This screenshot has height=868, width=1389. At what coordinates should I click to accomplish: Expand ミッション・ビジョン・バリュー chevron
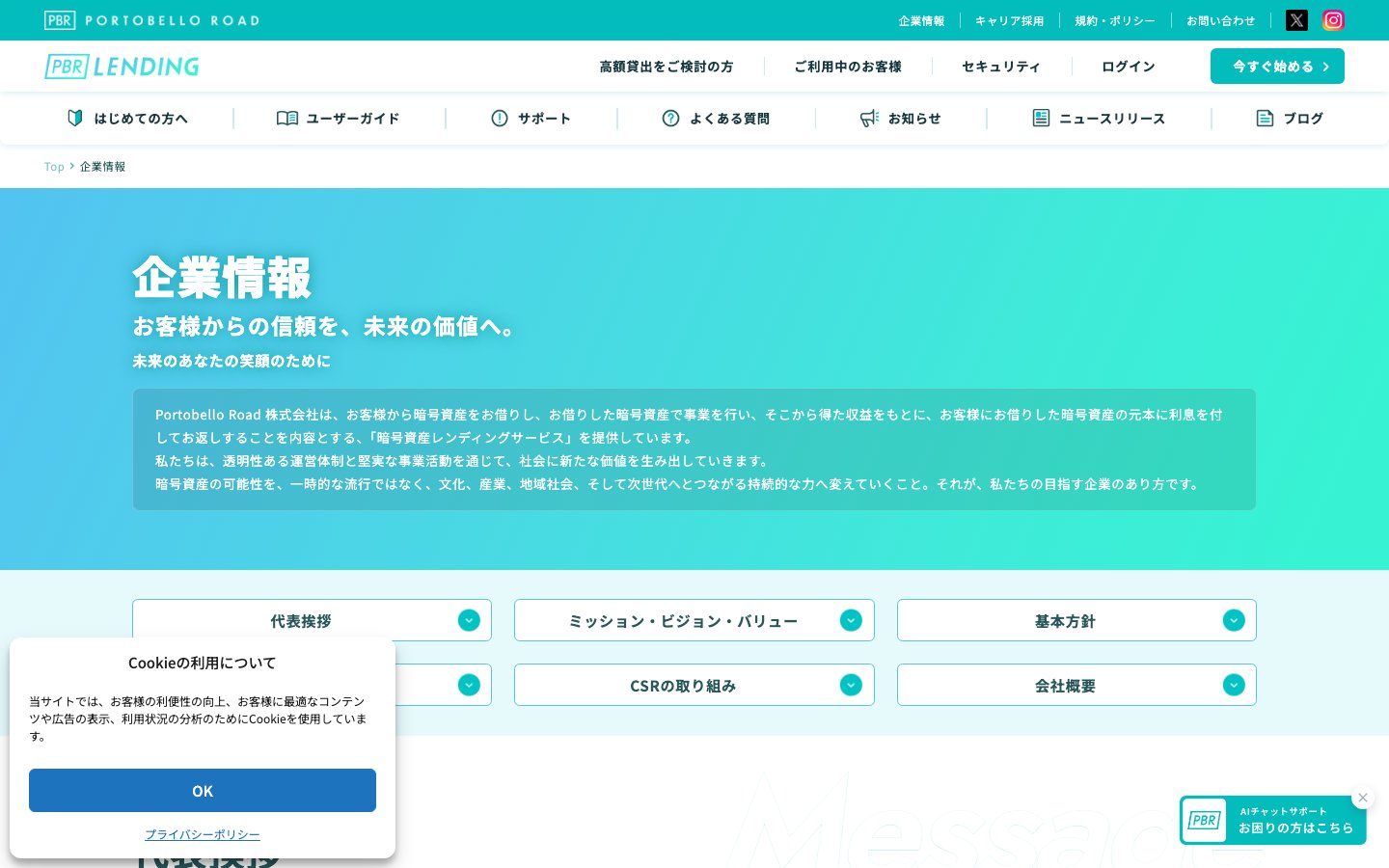tap(851, 620)
